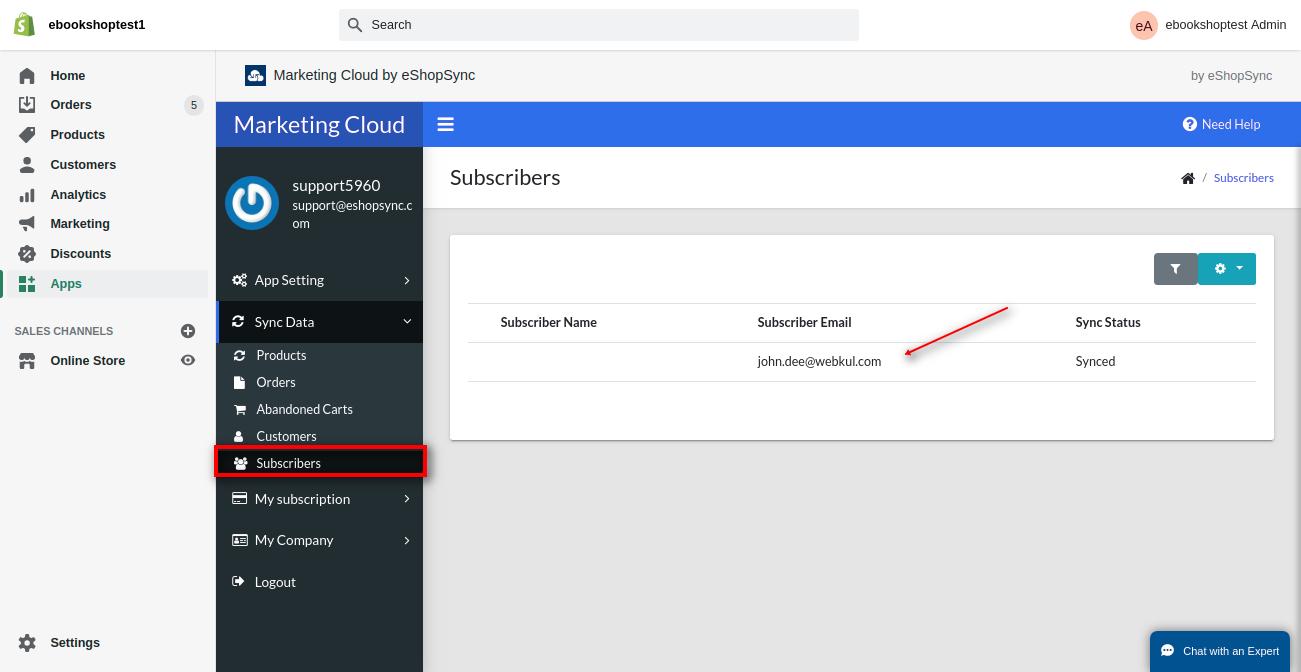Open Home in Shopify sidebar

point(68,75)
